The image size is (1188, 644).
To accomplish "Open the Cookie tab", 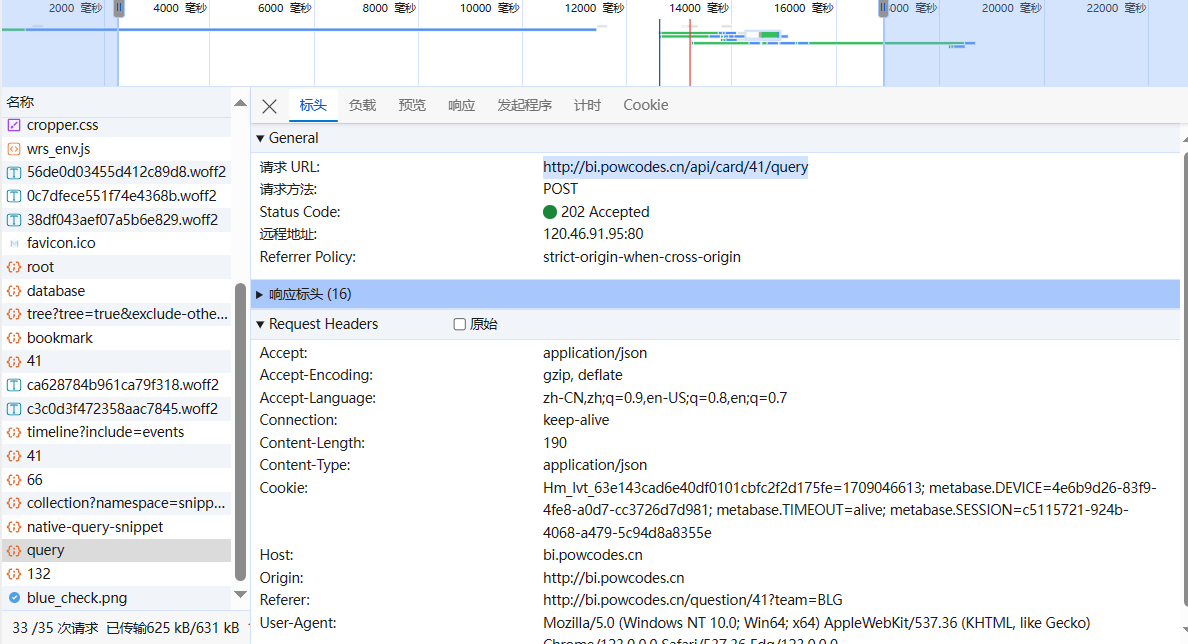I will 646,105.
